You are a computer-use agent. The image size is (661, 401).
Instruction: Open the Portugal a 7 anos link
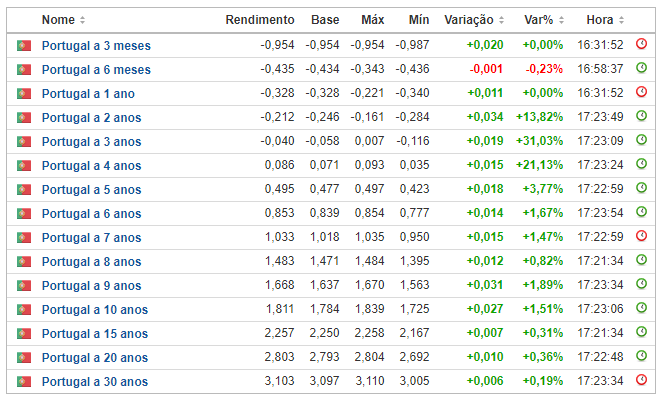(x=91, y=238)
